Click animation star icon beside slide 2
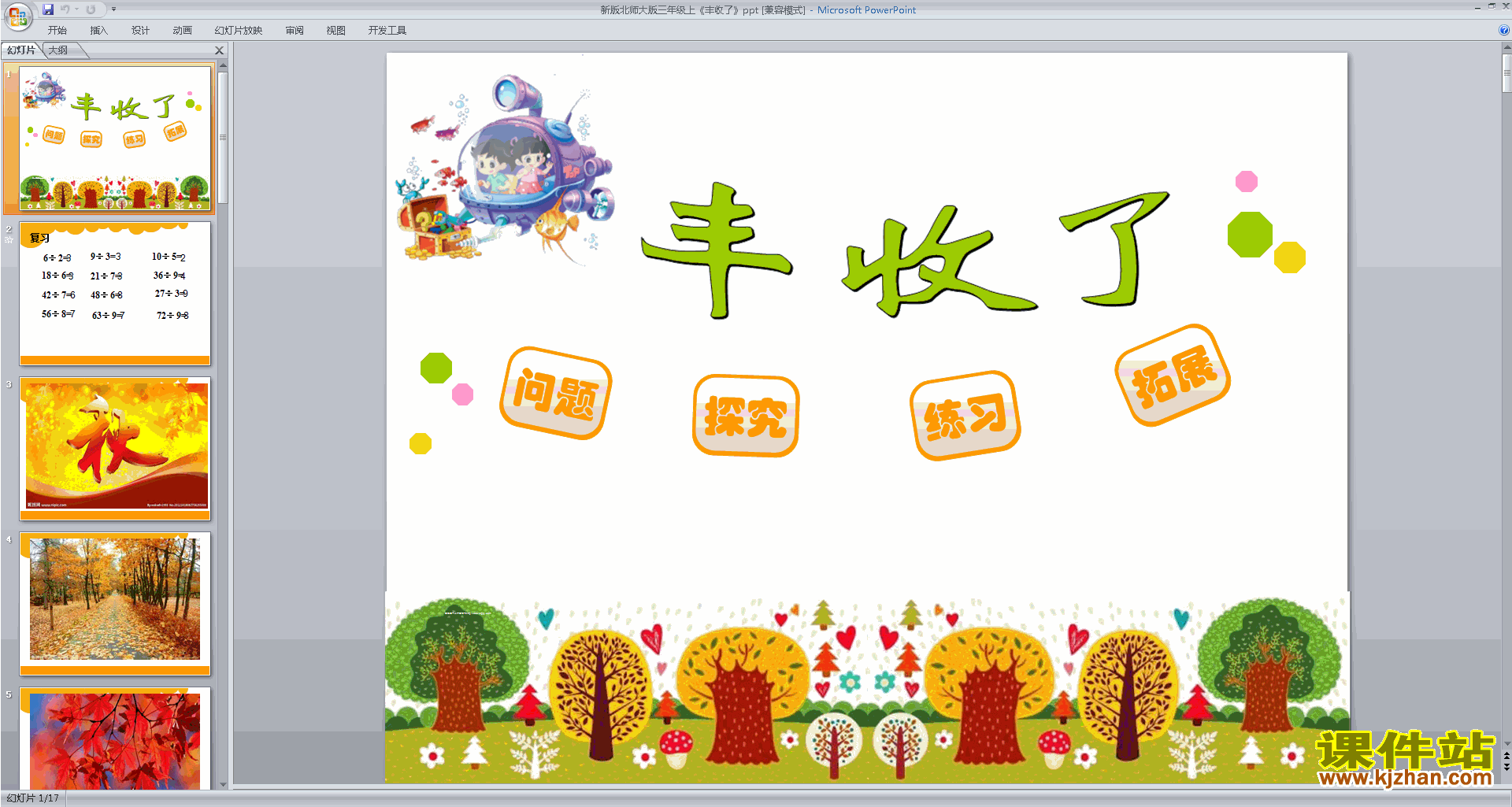Viewport: 1512px width, 807px height. click(9, 239)
